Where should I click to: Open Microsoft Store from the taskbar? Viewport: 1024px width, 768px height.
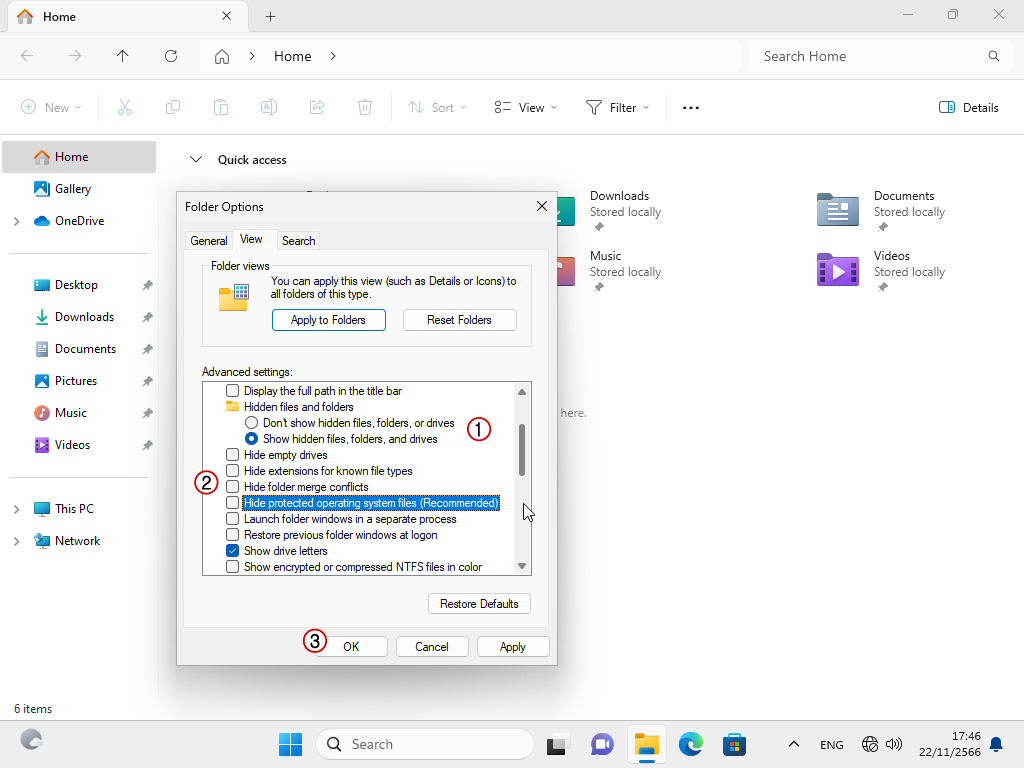[735, 744]
